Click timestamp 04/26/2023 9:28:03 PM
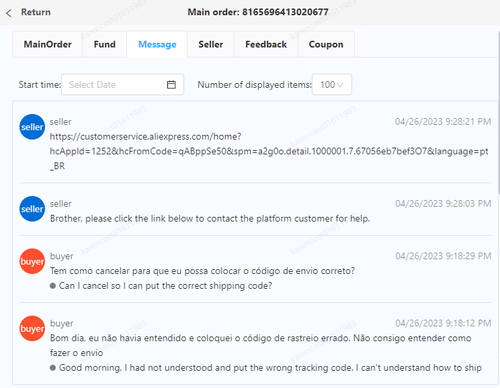The image size is (500, 388). coord(443,204)
